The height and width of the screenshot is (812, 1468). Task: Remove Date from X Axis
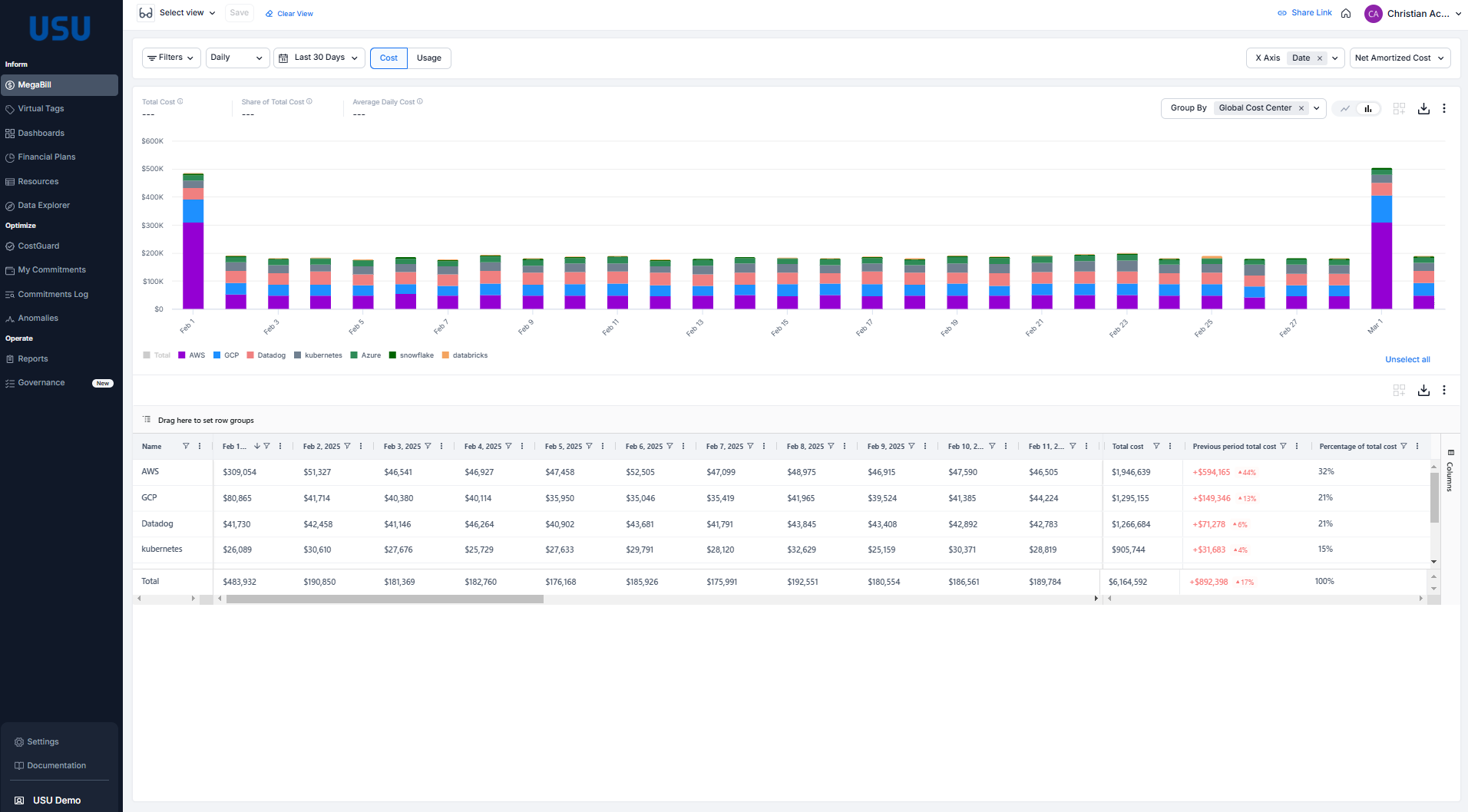pos(1320,58)
